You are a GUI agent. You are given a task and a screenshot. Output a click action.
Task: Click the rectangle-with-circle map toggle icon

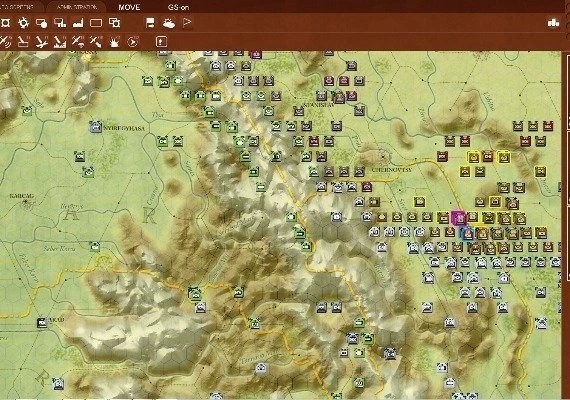pos(41,23)
